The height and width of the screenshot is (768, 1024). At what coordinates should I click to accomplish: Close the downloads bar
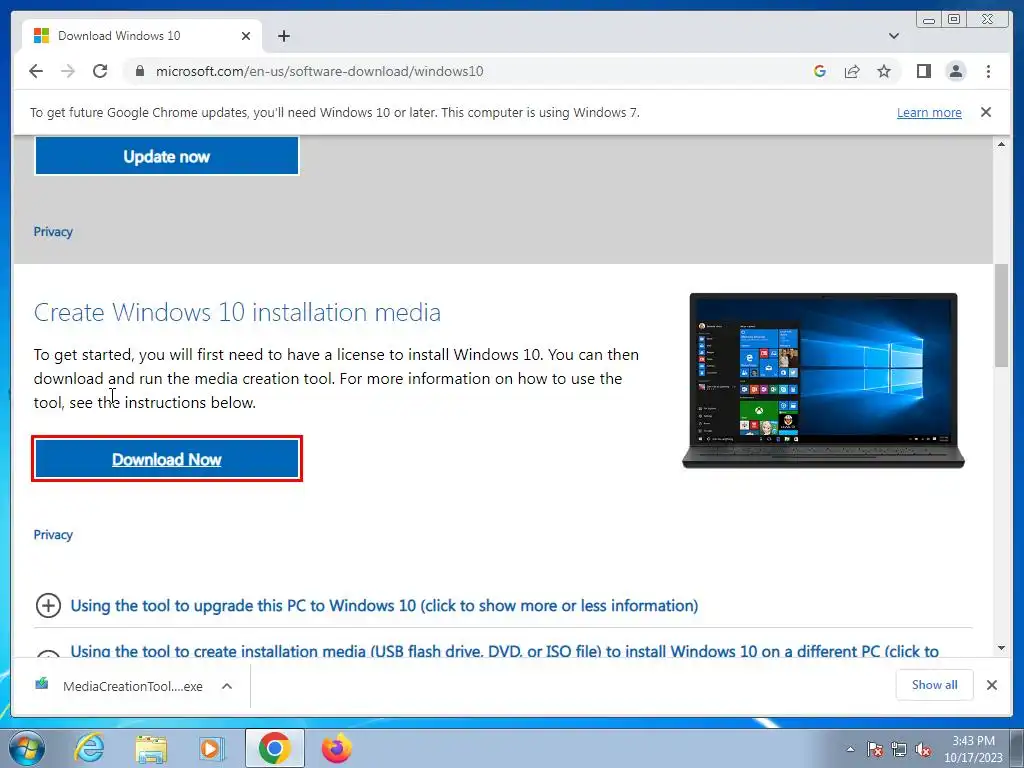tap(991, 685)
